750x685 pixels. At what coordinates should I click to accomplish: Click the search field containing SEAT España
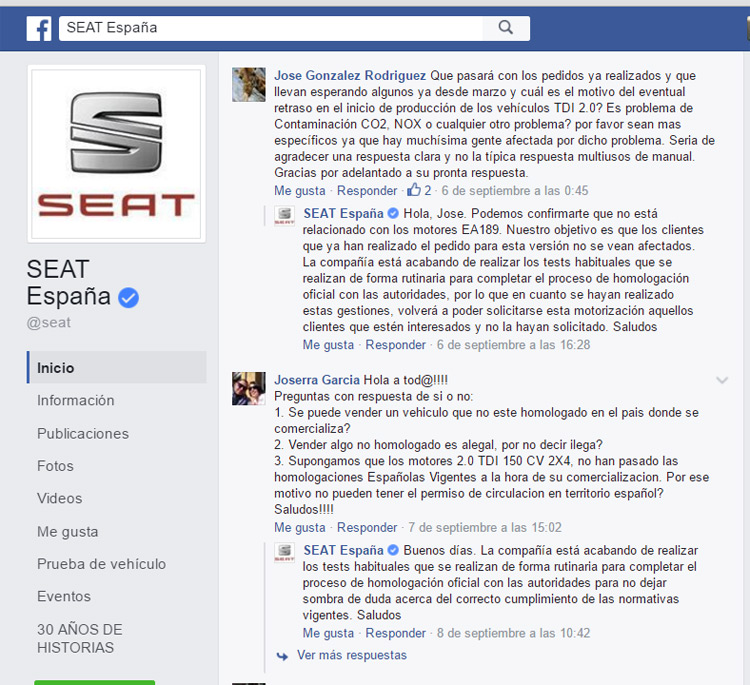(271, 28)
